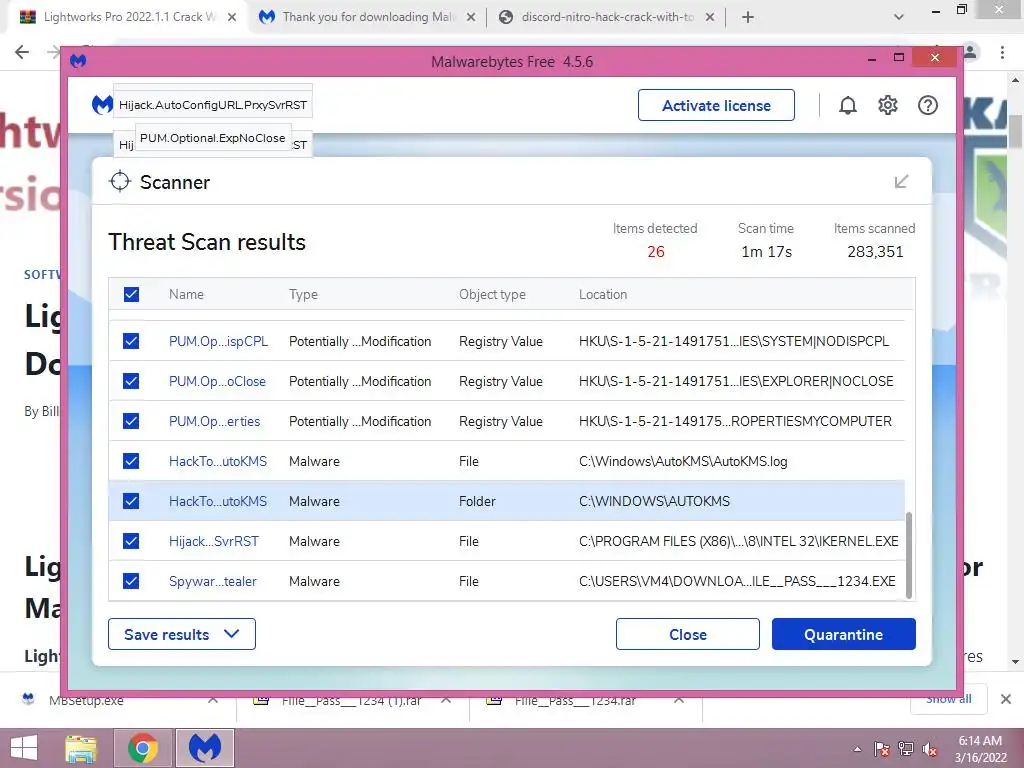Click the Scan time value 1m 17s
This screenshot has width=1024, height=768.
click(766, 251)
